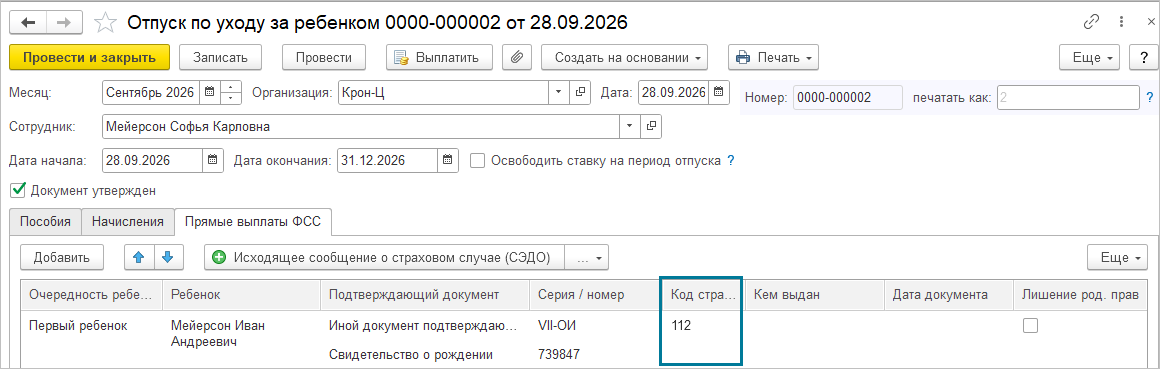Viewport: 1160px width, 369px height.
Task: Select the Свидетельство о рождении text
Action: coord(411,355)
